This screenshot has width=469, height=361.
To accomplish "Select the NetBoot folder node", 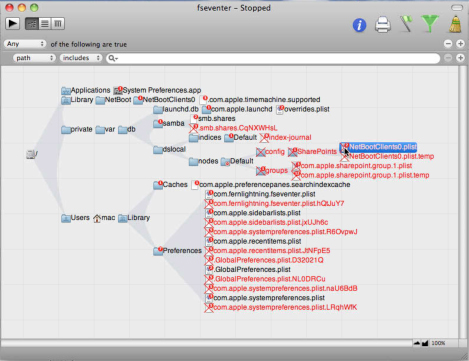I will tap(113, 100).
